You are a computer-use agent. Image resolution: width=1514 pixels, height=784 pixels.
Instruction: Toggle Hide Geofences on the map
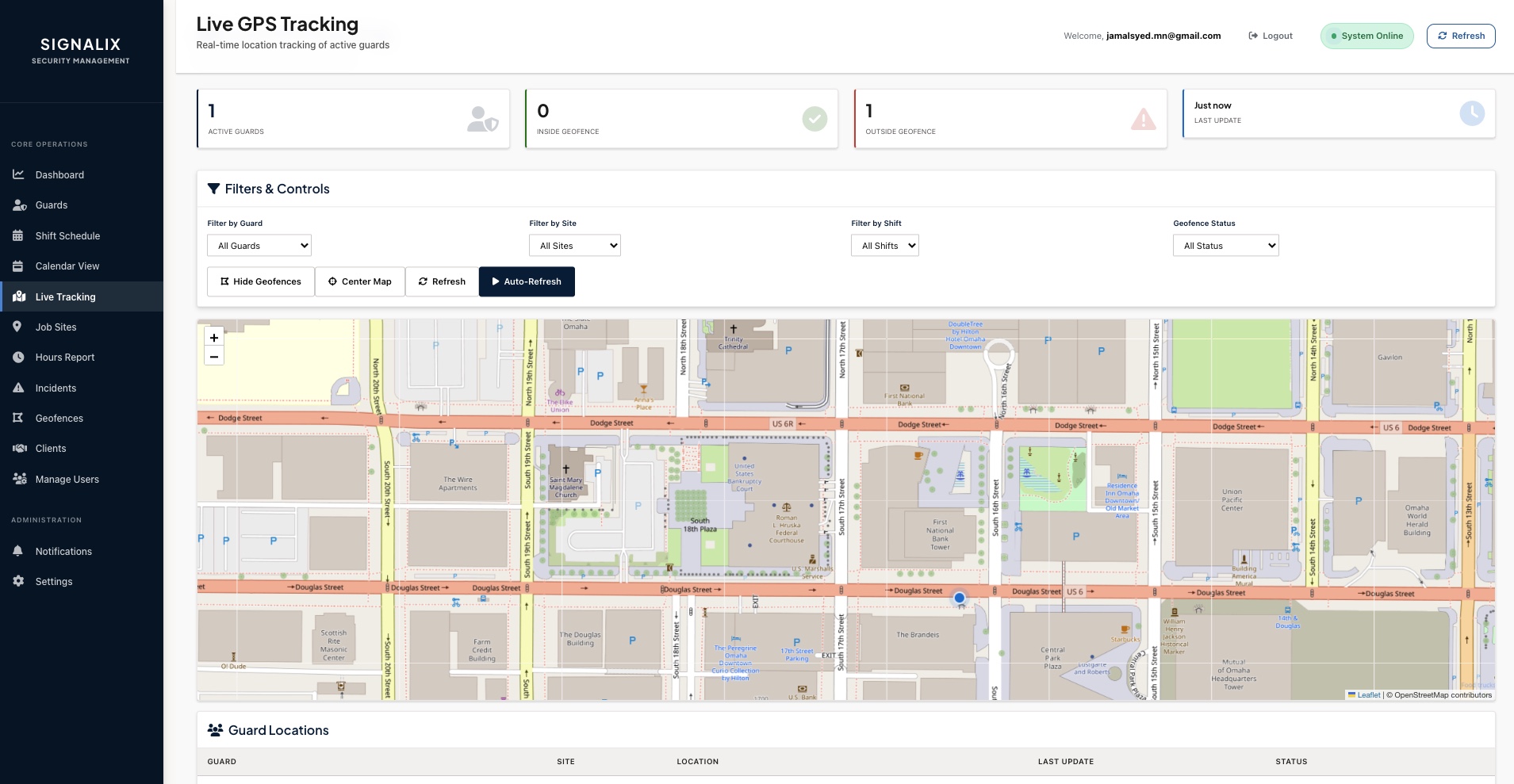260,281
